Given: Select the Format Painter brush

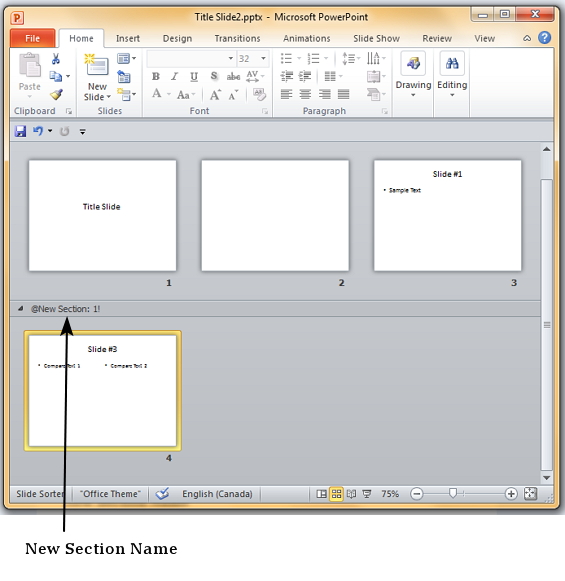Looking at the screenshot, I should click(56, 94).
